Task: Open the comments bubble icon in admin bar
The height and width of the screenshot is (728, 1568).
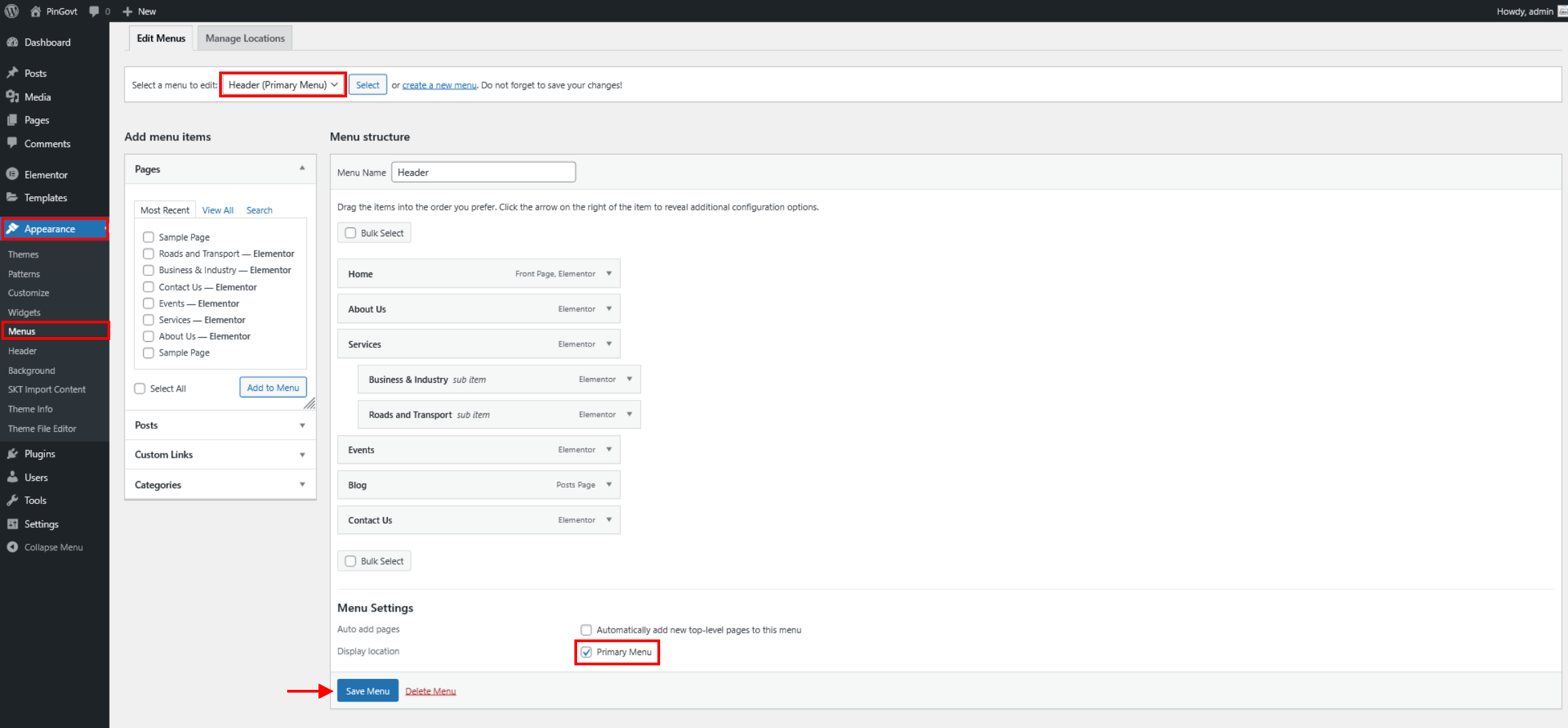Action: point(94,11)
